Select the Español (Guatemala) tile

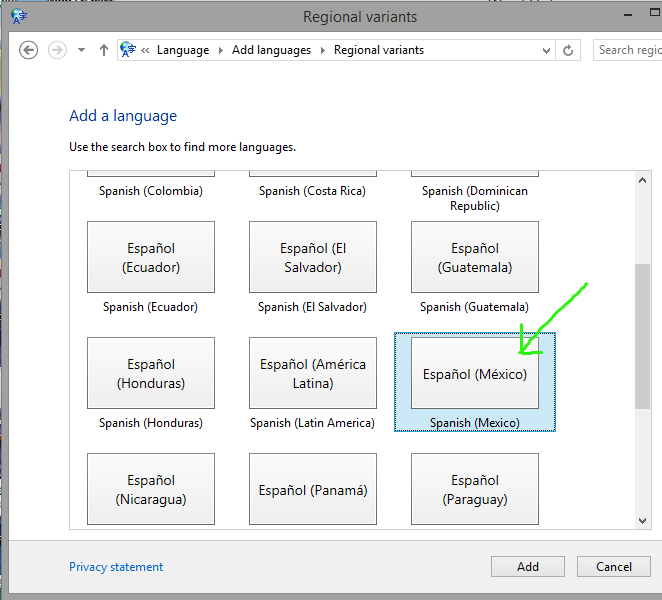point(475,257)
